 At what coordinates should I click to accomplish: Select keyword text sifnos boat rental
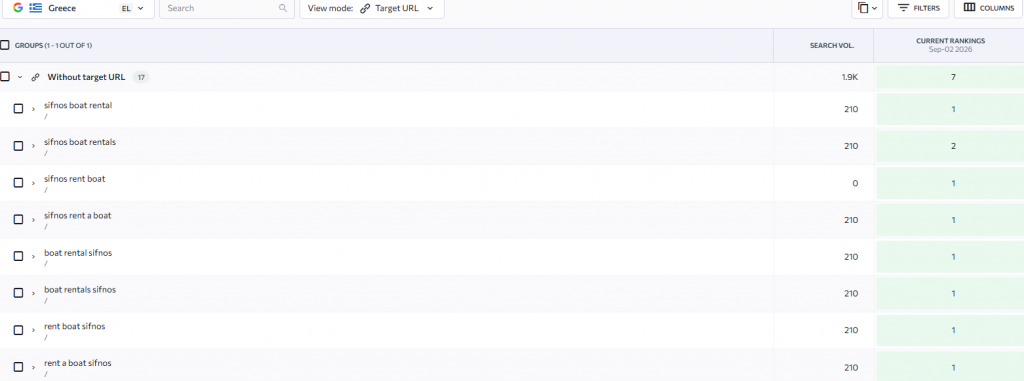(78, 105)
